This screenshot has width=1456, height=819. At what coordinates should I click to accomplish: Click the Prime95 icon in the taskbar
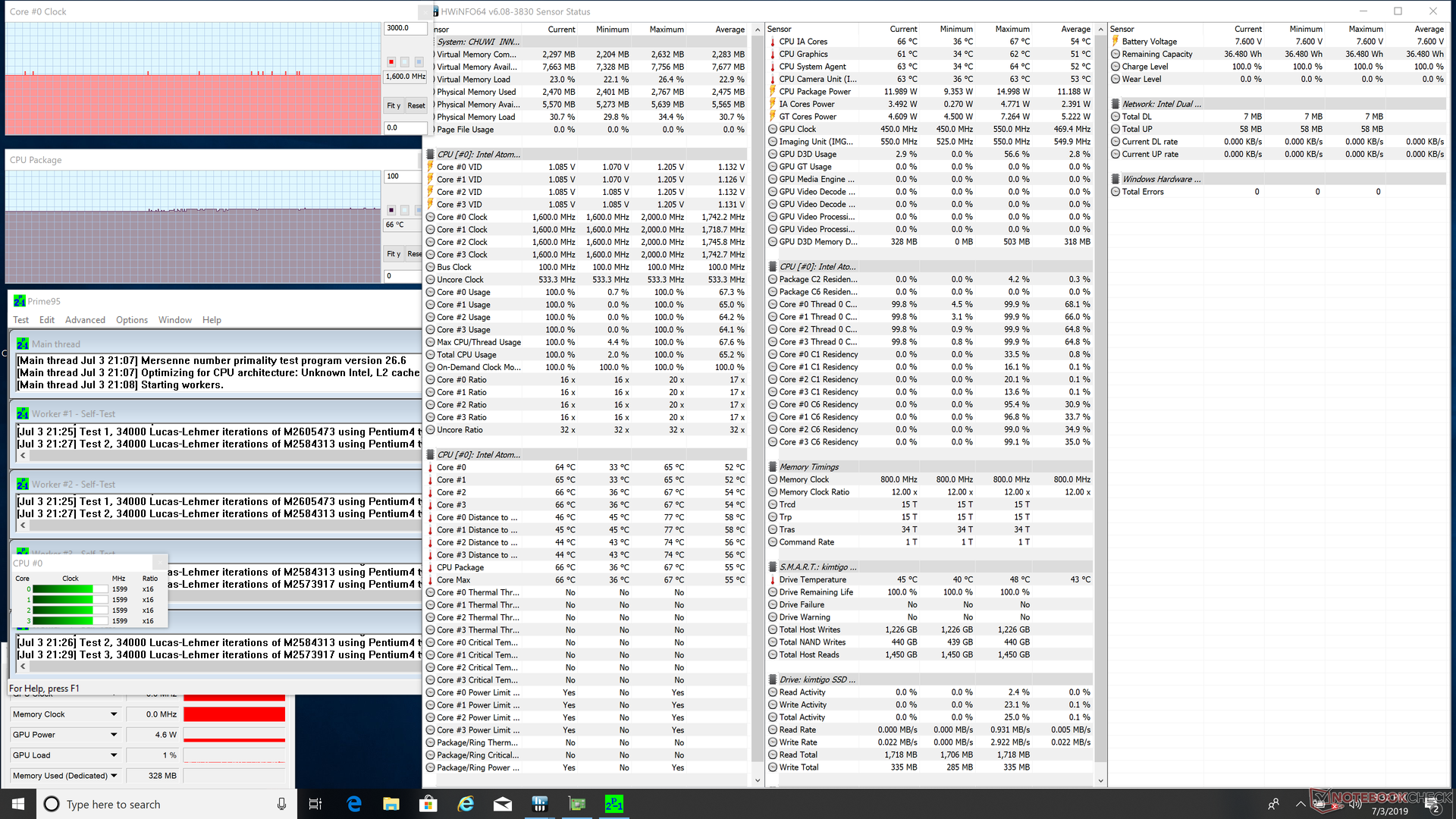pos(613,804)
